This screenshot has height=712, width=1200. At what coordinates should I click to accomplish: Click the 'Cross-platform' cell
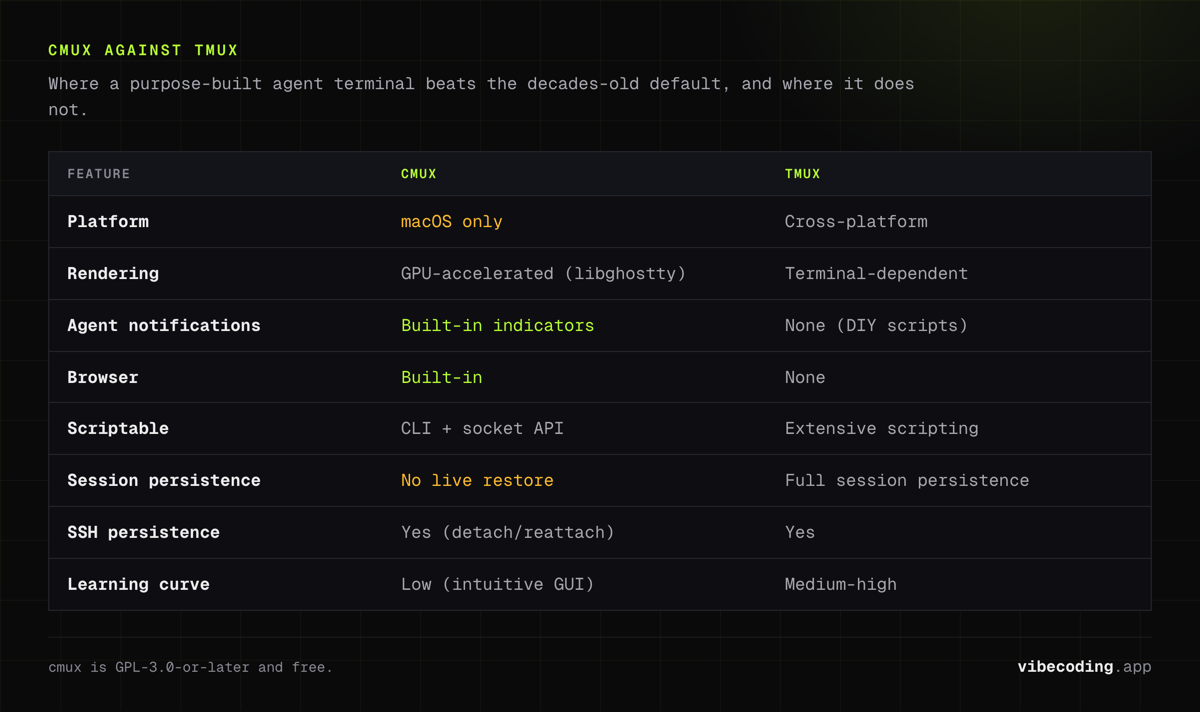(x=856, y=222)
